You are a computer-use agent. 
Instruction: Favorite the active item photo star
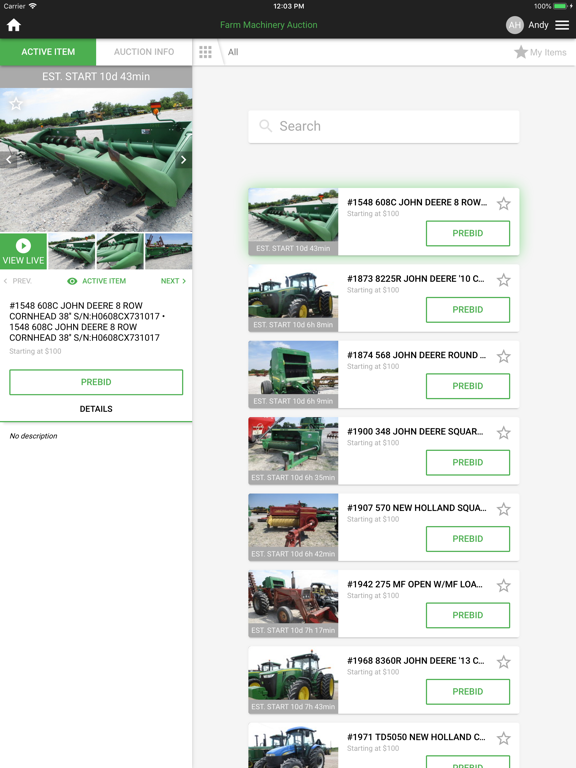click(16, 104)
